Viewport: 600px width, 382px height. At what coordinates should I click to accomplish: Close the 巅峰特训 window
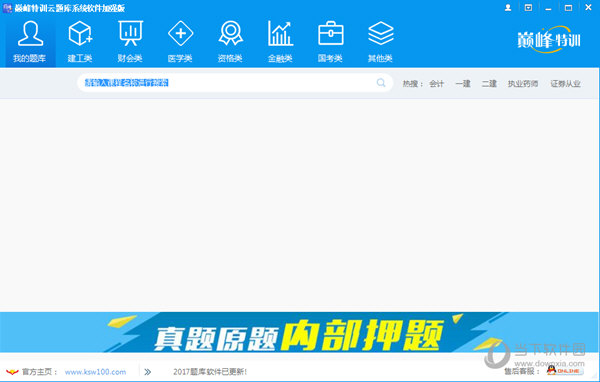[x=589, y=7]
